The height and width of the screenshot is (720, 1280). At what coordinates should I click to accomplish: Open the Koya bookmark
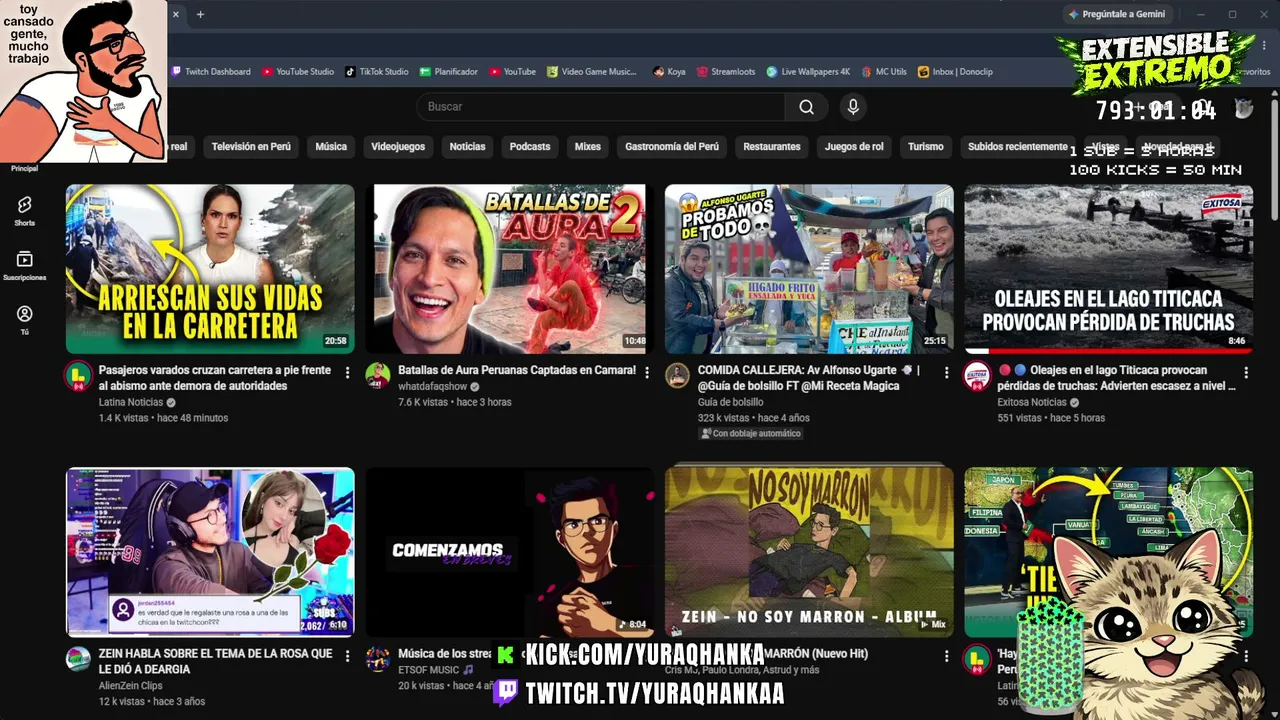[x=669, y=72]
